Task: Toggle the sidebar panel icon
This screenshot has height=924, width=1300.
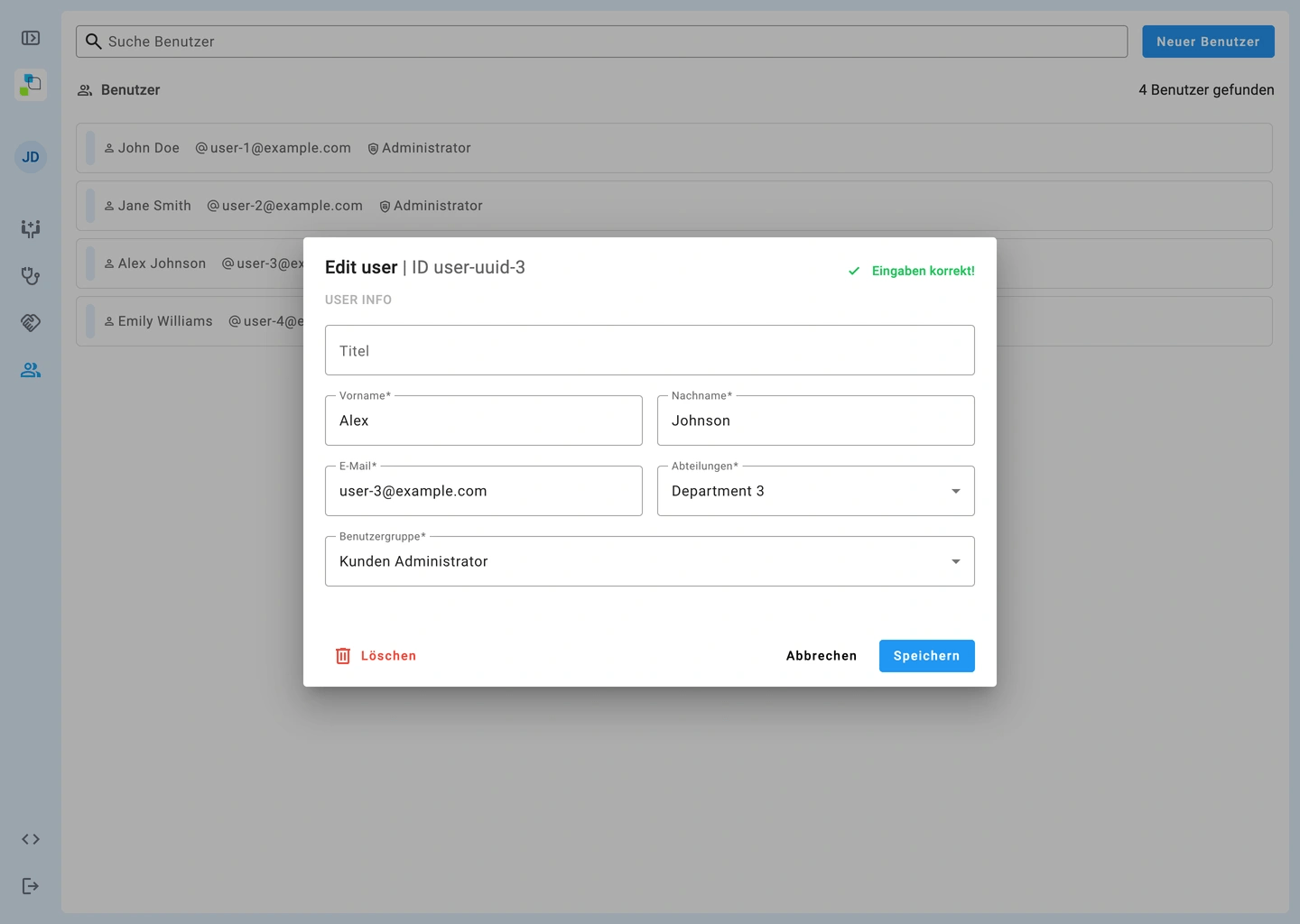Action: (31, 38)
